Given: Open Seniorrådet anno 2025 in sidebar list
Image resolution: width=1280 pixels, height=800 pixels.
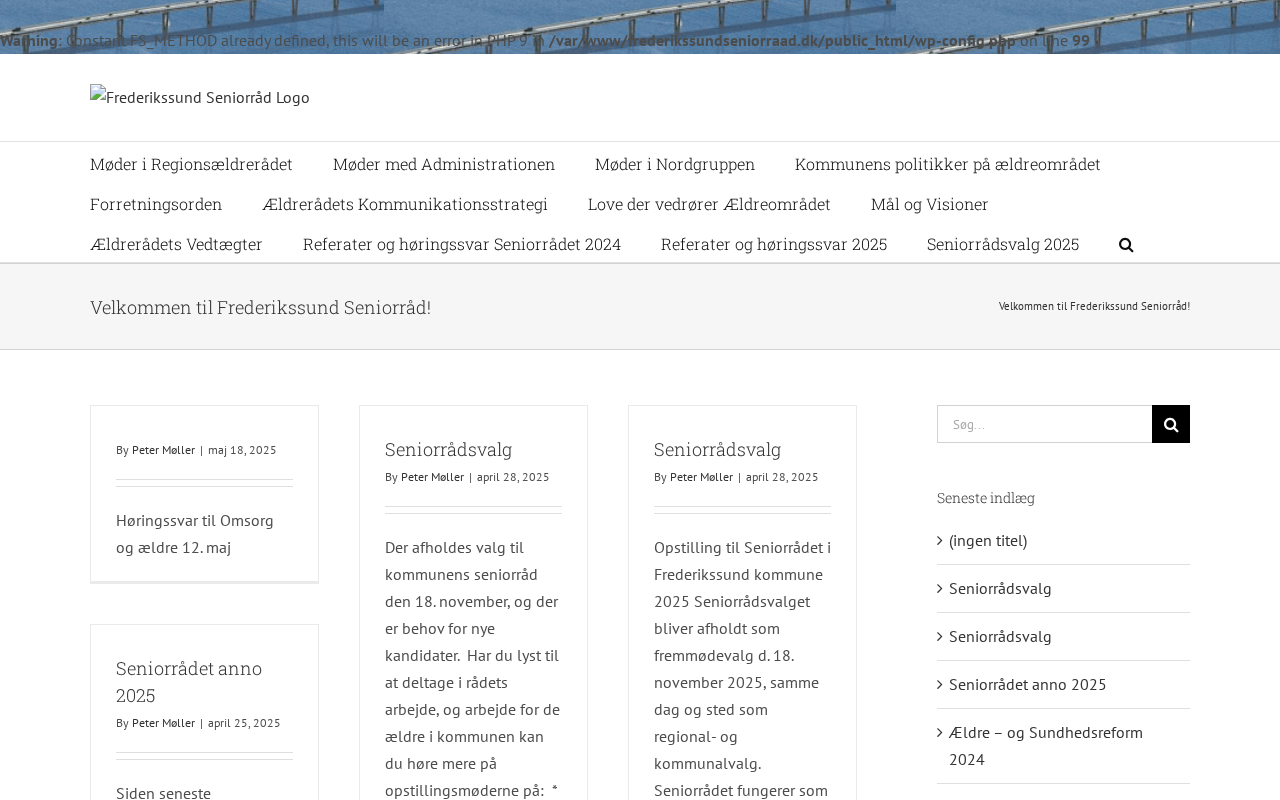Looking at the screenshot, I should pos(1028,684).
